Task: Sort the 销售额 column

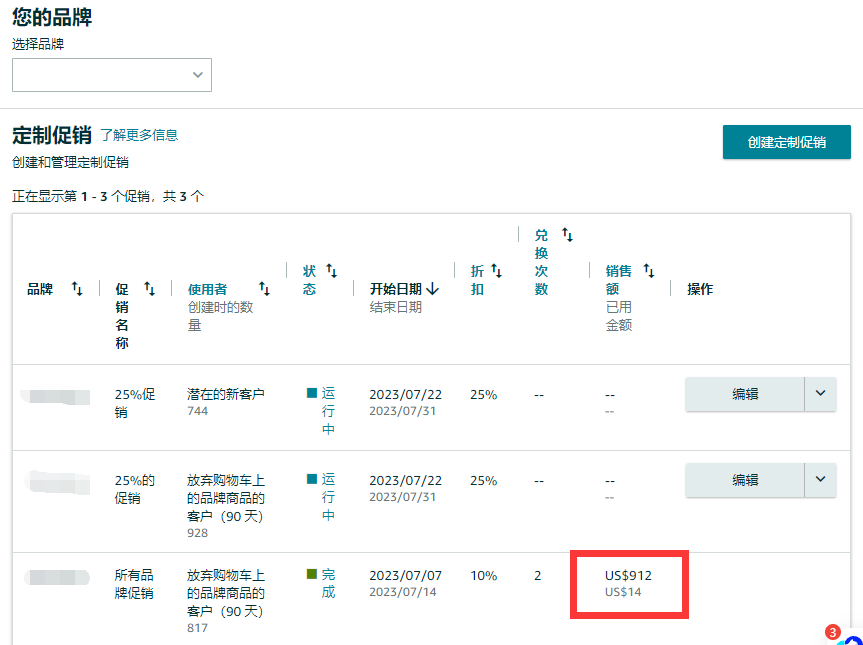Action: point(650,269)
